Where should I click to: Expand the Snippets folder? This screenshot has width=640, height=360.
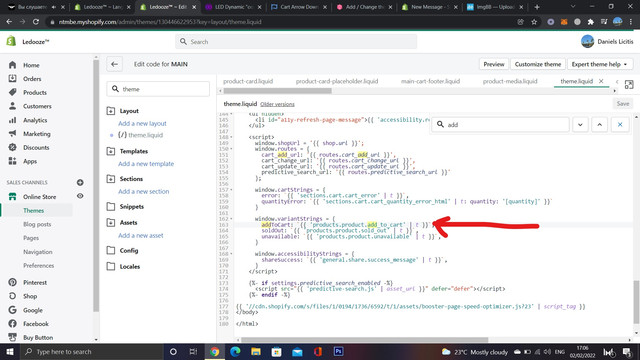coord(111,207)
